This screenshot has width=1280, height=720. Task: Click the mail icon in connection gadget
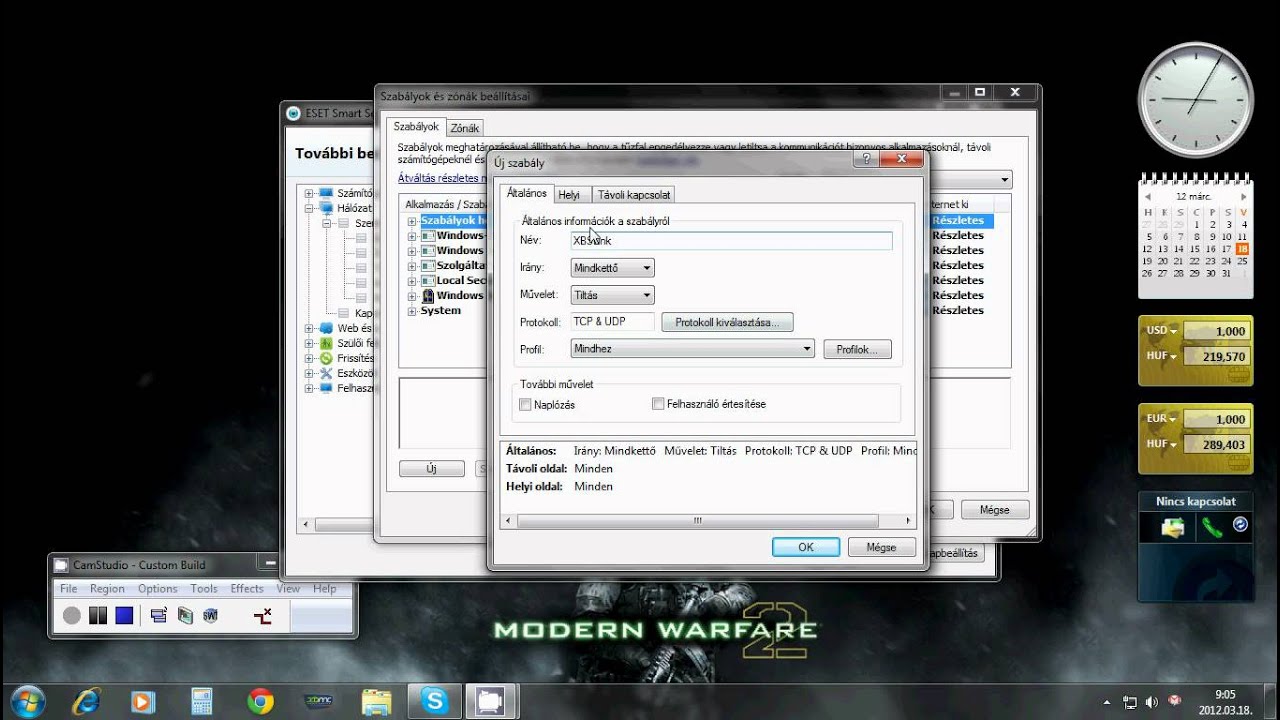pyautogui.click(x=1172, y=527)
